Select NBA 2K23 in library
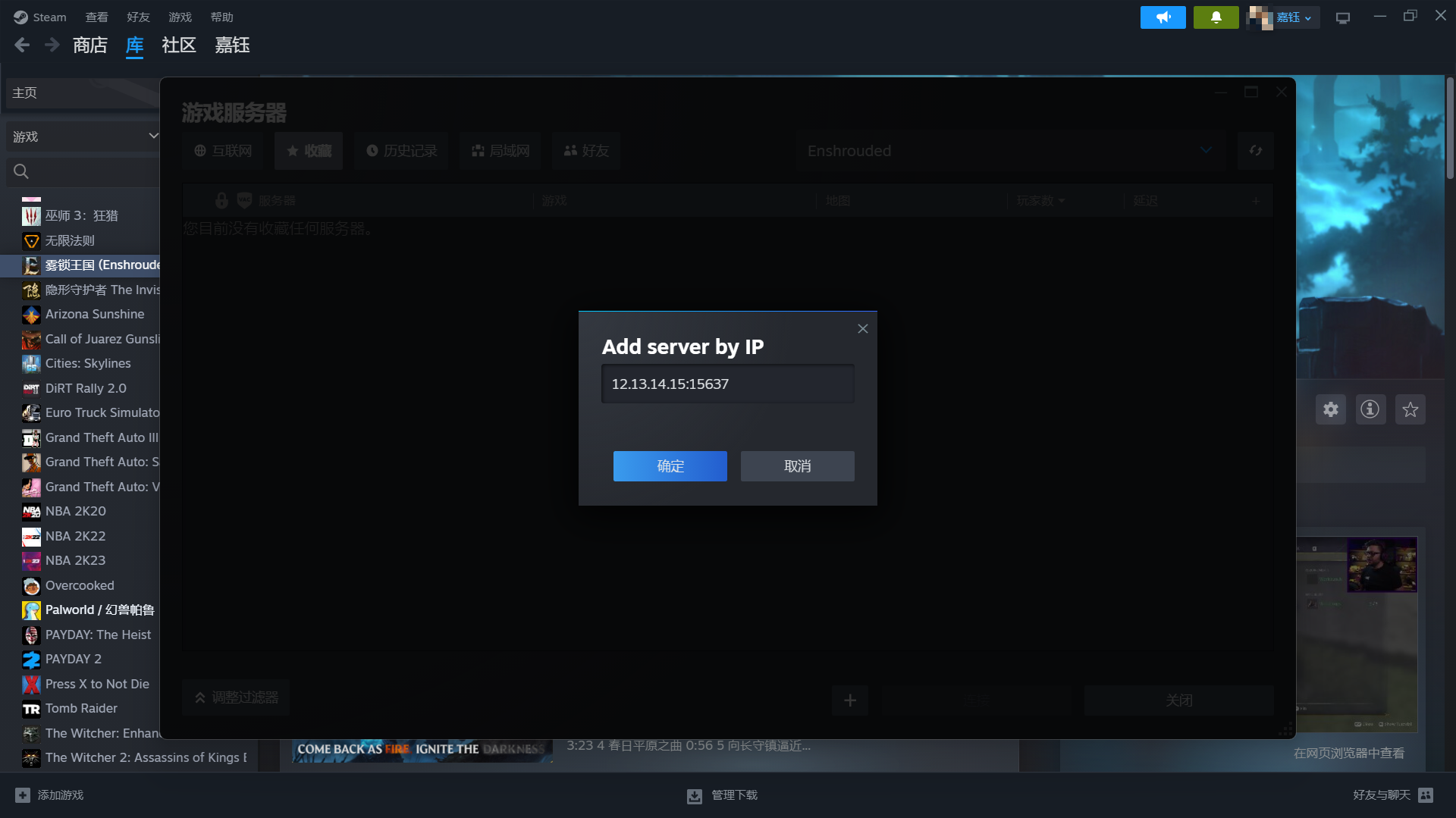 tap(76, 560)
